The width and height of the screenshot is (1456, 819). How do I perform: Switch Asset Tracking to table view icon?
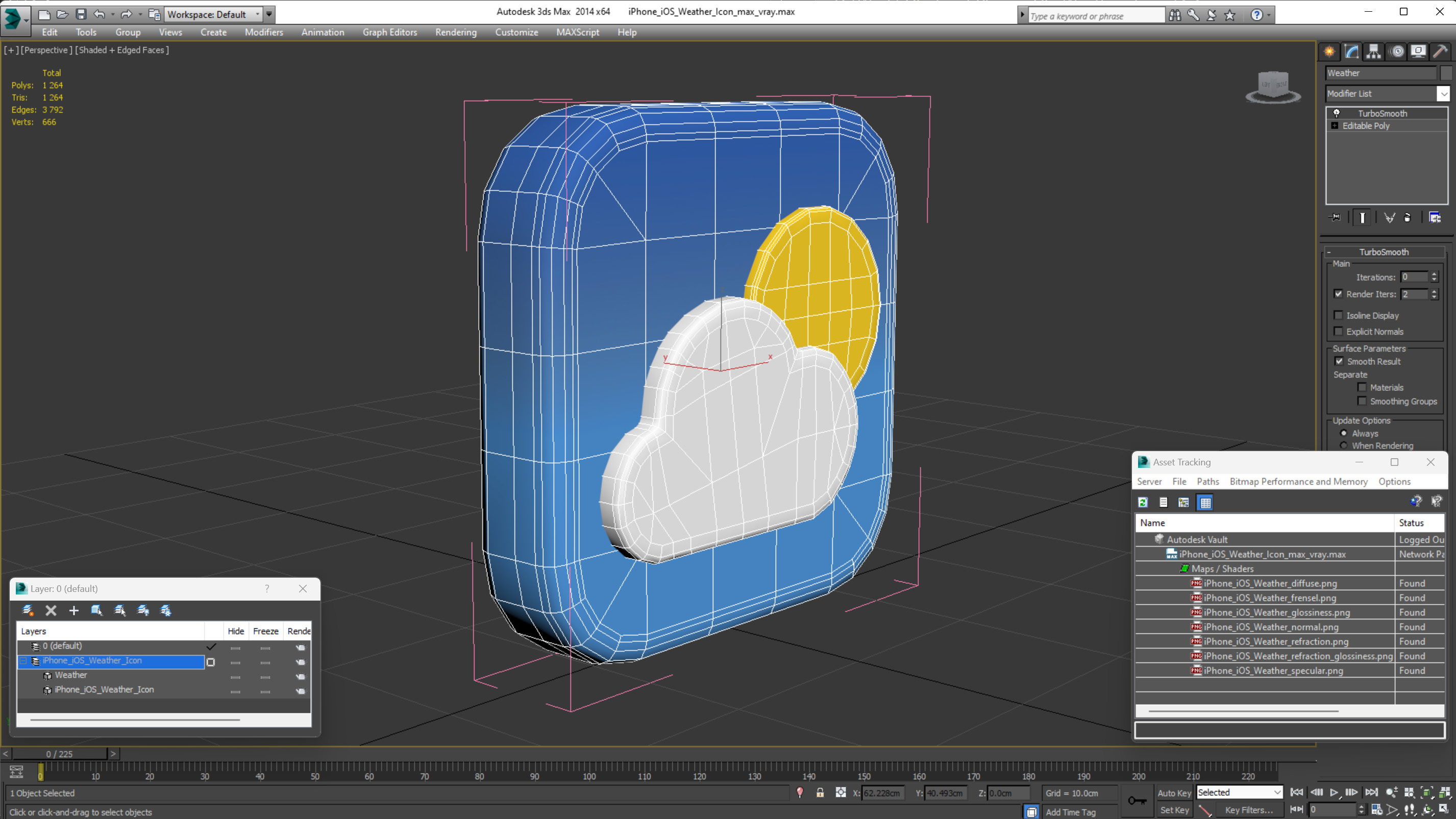pos(1205,502)
